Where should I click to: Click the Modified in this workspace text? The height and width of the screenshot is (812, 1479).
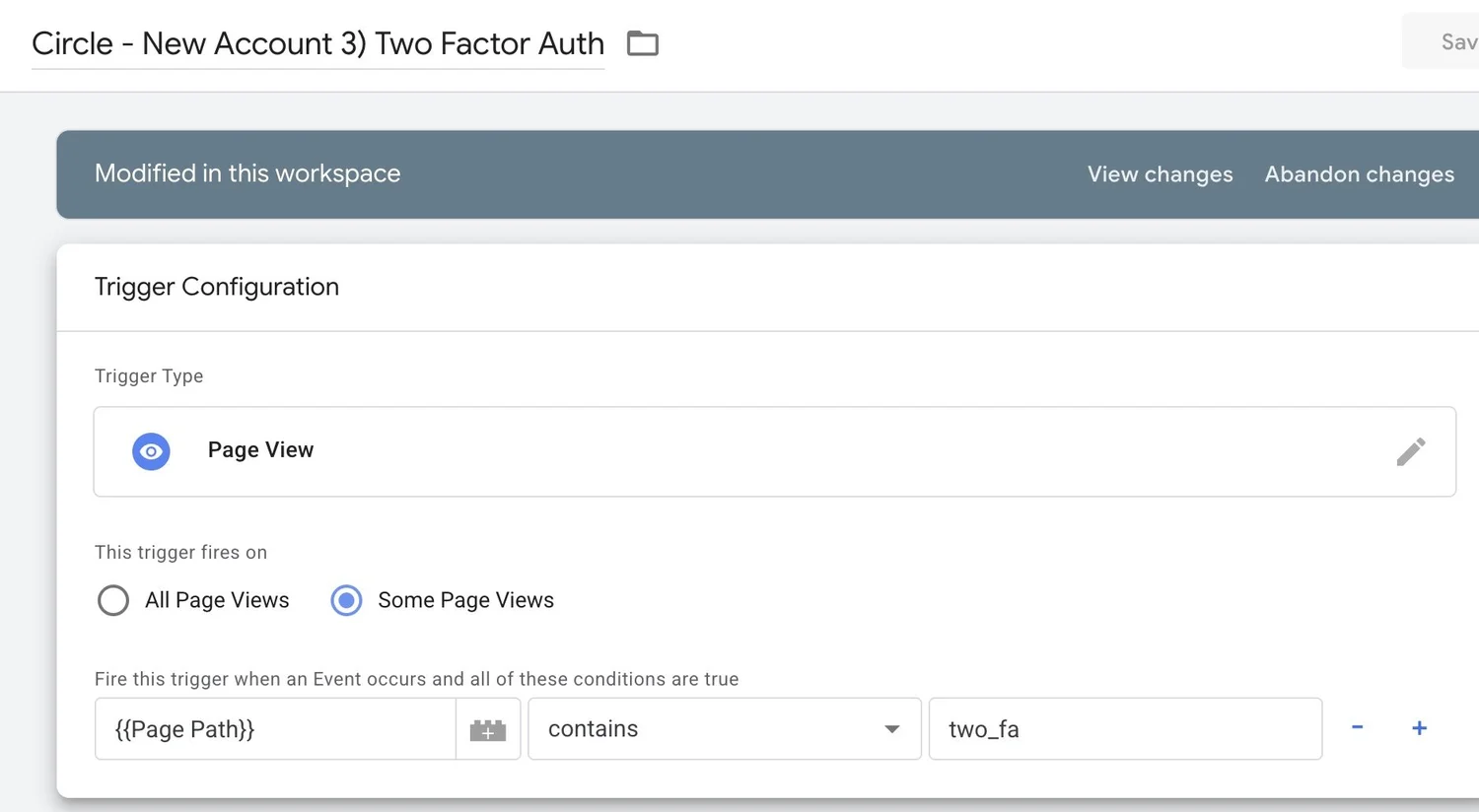coord(247,173)
